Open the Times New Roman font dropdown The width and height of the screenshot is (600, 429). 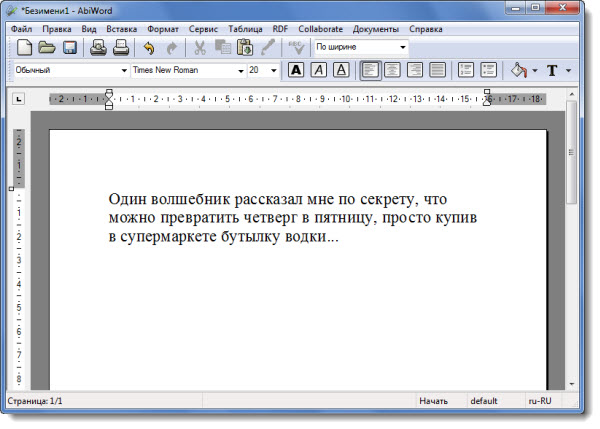click(x=241, y=71)
